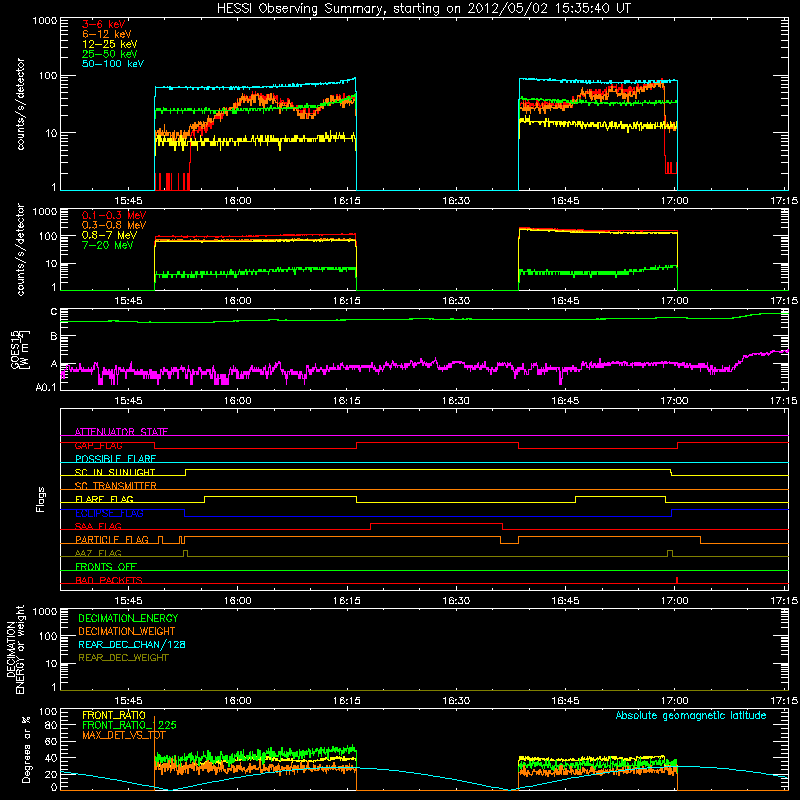Select the 25-50 keV legend label
The height and width of the screenshot is (800, 800).
pos(110,54)
